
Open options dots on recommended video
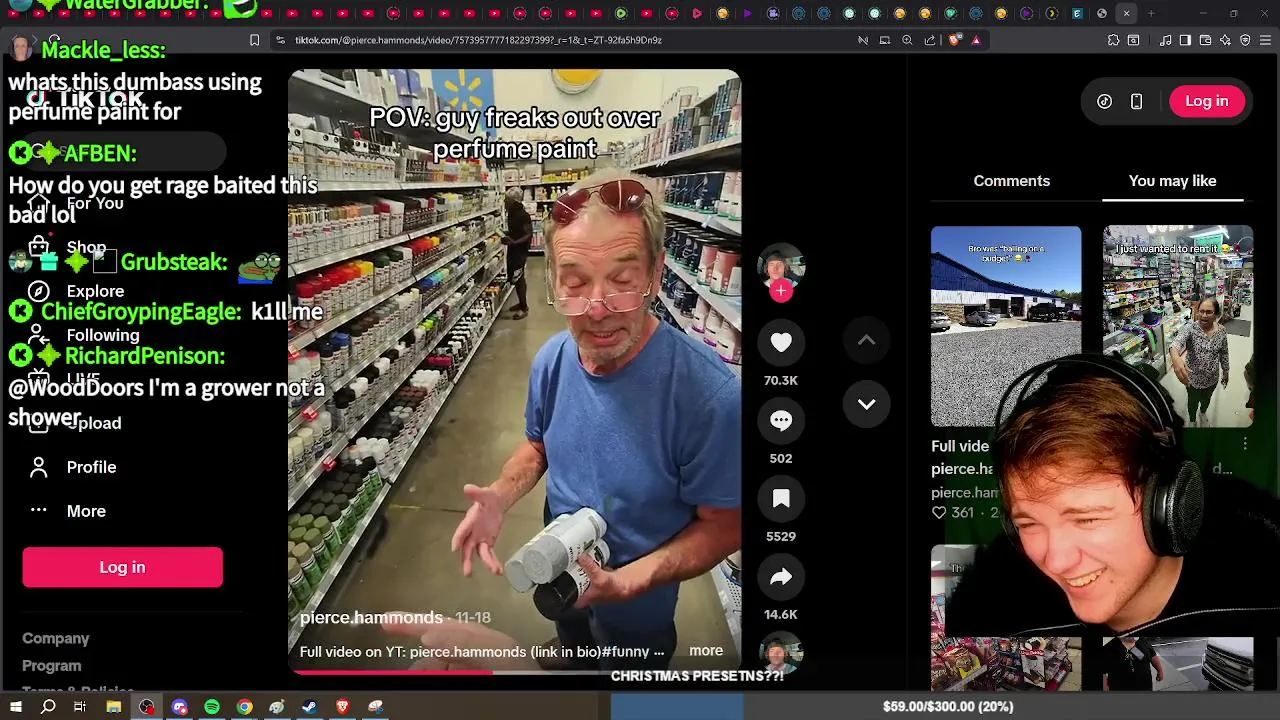point(1245,443)
